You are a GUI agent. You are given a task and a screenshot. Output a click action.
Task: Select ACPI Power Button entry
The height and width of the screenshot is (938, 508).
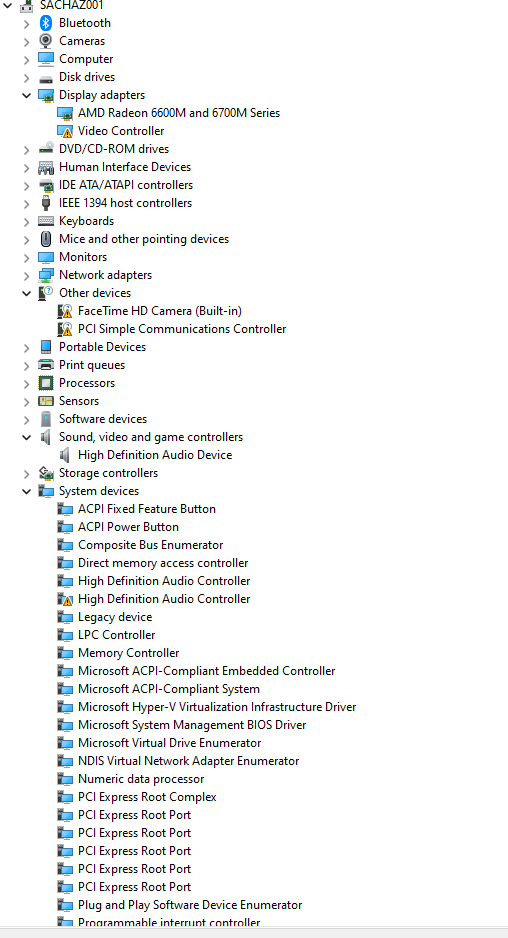[128, 526]
